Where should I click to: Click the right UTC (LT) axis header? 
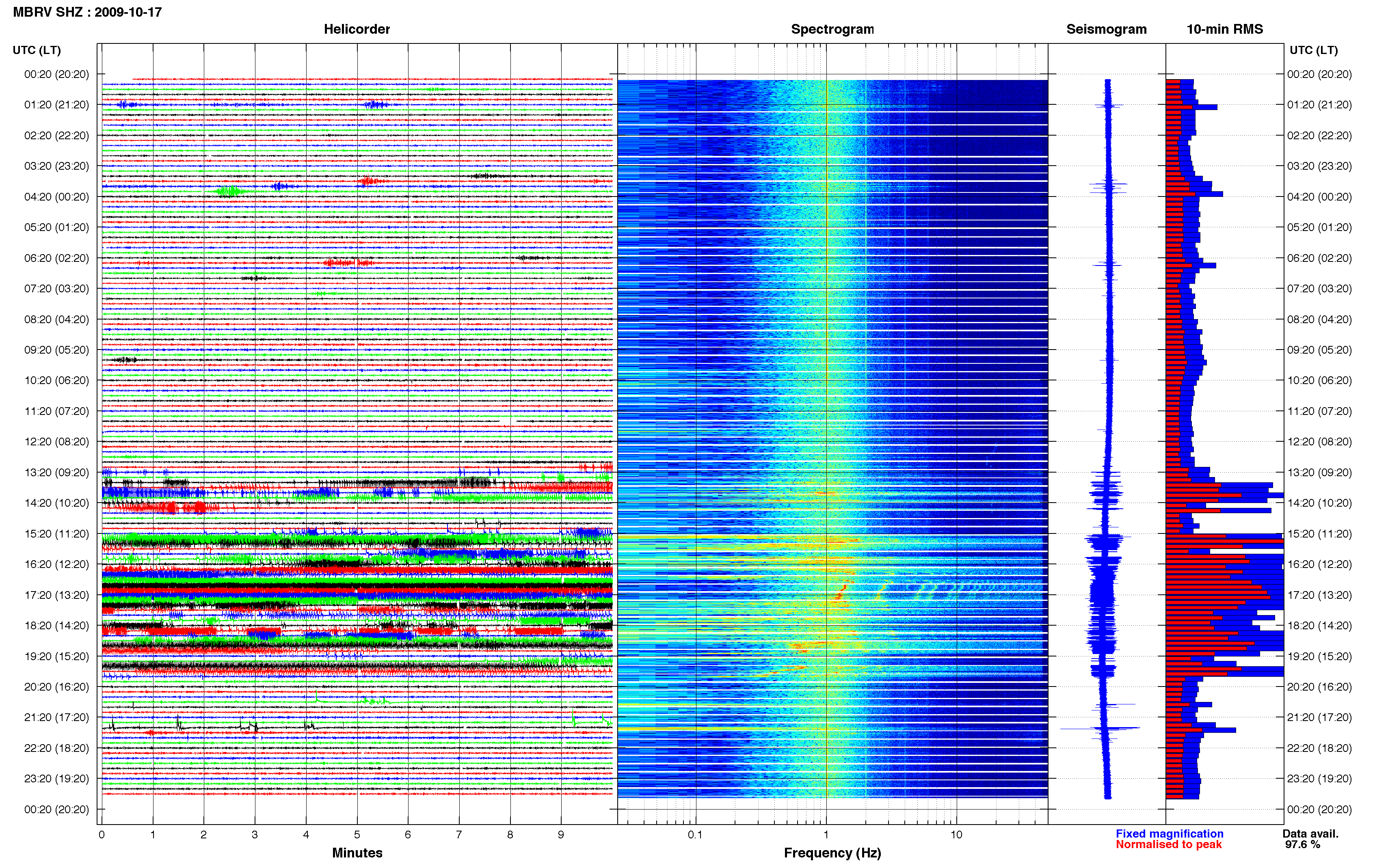[1313, 50]
